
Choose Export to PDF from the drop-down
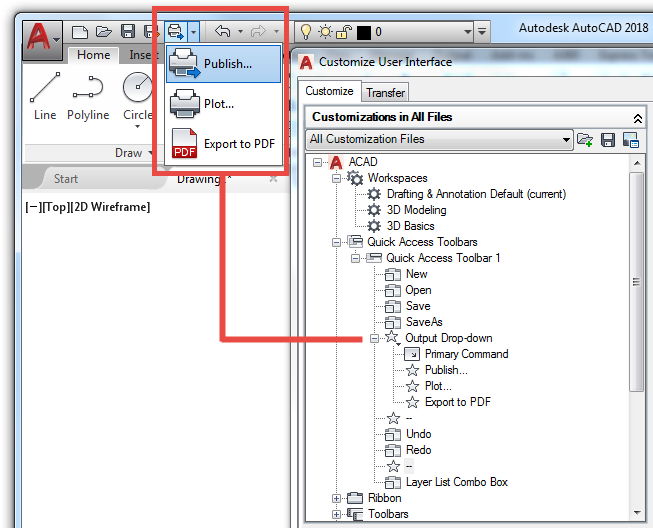pos(224,144)
